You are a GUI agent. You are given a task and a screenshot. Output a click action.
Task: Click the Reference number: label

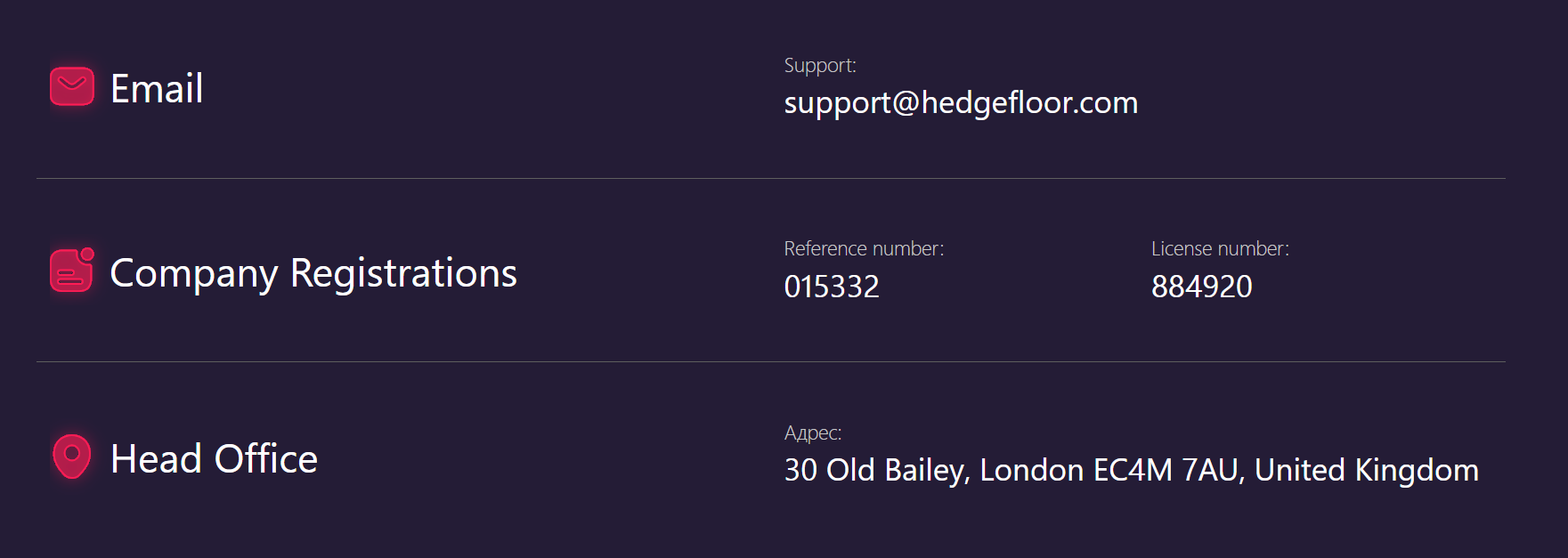click(864, 248)
